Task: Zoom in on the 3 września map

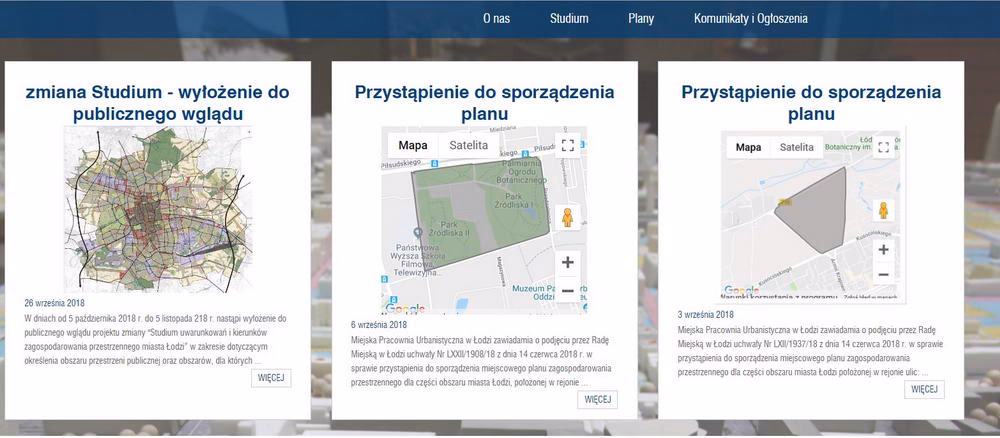Action: click(x=883, y=250)
